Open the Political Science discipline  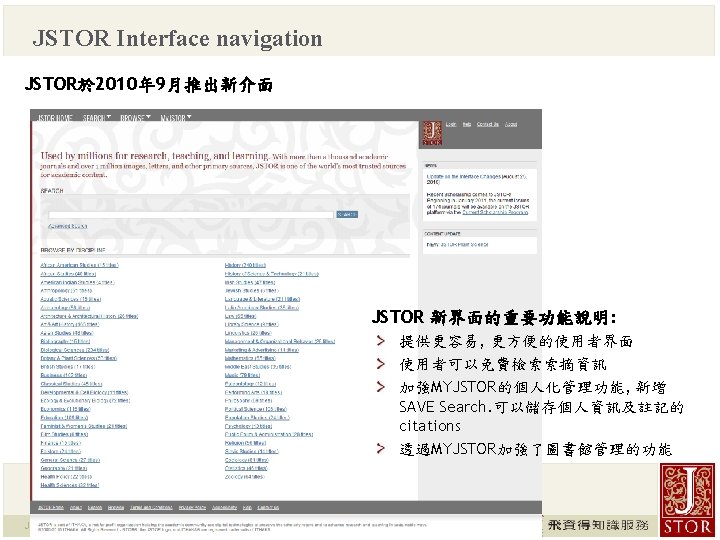click(256, 409)
